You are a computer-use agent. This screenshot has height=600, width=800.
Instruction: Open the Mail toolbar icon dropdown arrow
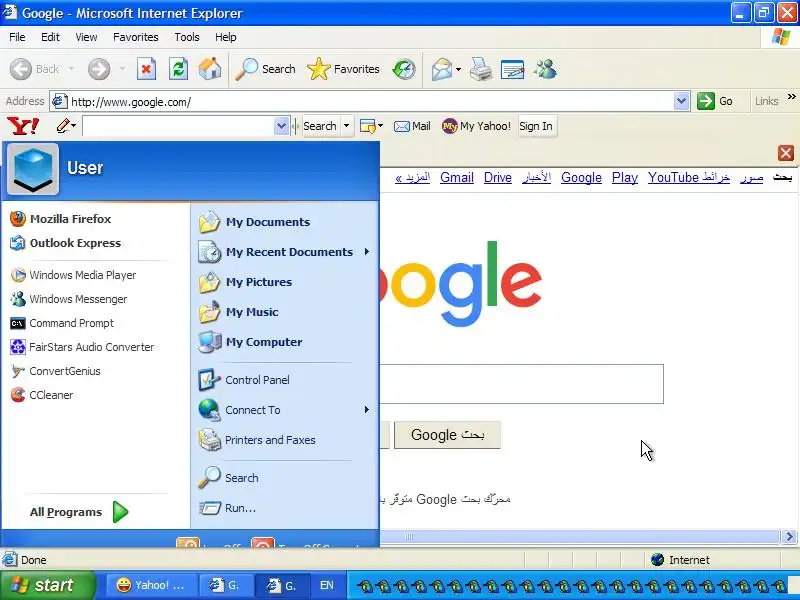(458, 69)
